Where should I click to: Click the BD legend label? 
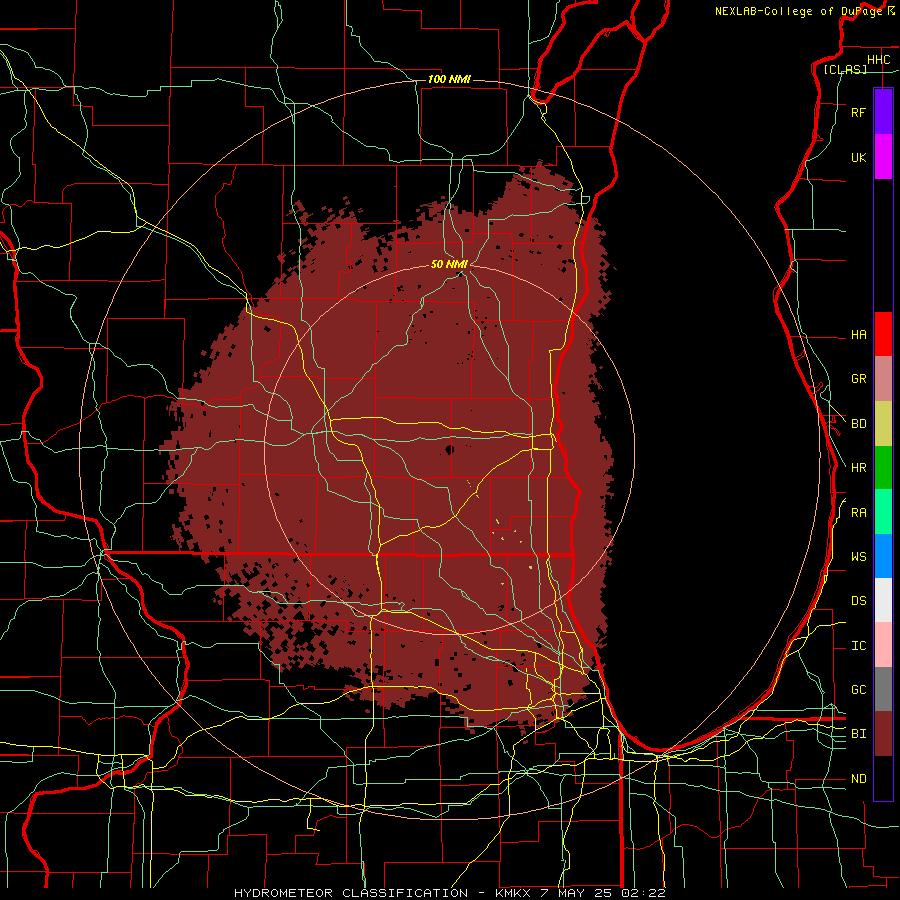point(858,424)
